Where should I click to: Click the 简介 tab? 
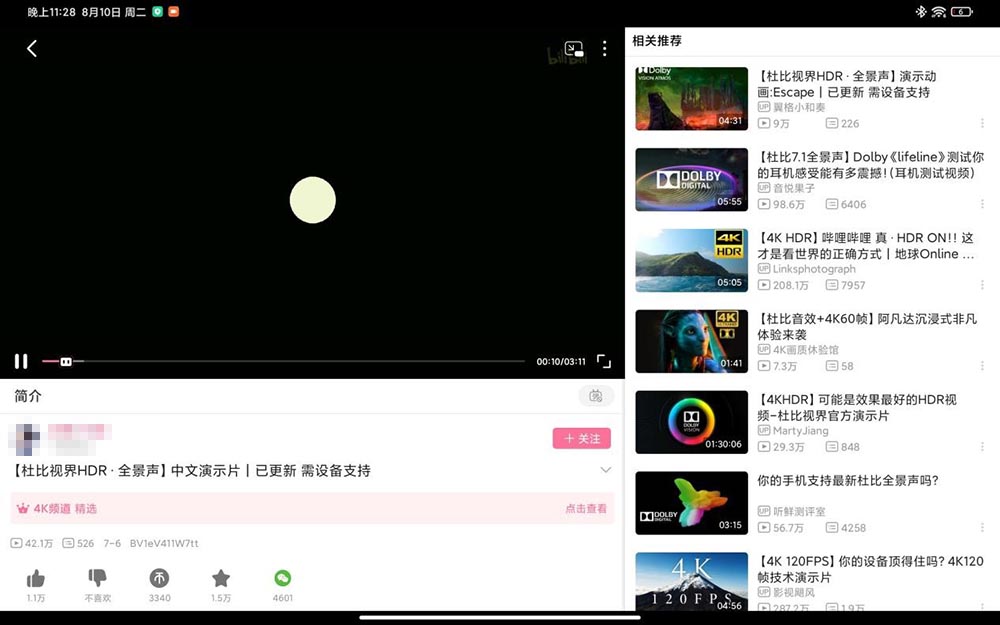point(28,396)
